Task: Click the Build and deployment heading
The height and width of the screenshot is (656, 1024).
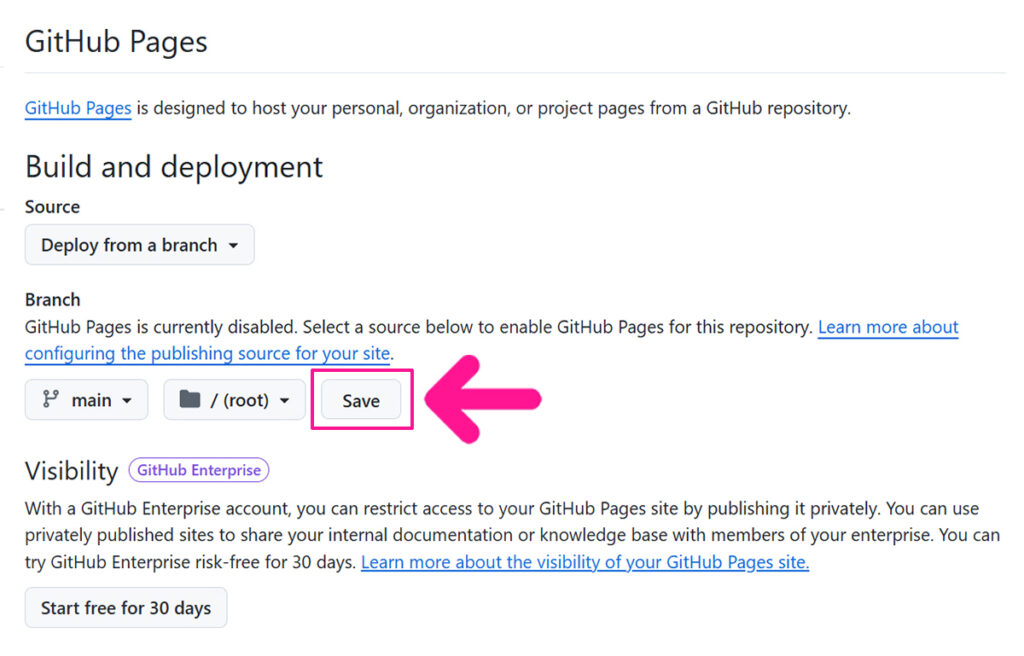Action: pyautogui.click(x=174, y=166)
